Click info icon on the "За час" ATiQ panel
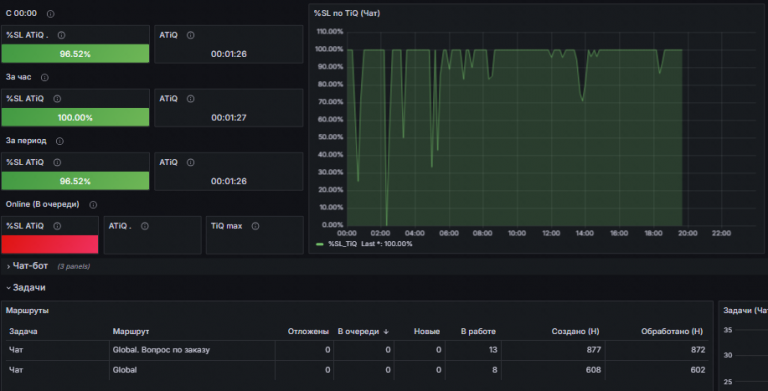This screenshot has width=768, height=391. tap(191, 99)
